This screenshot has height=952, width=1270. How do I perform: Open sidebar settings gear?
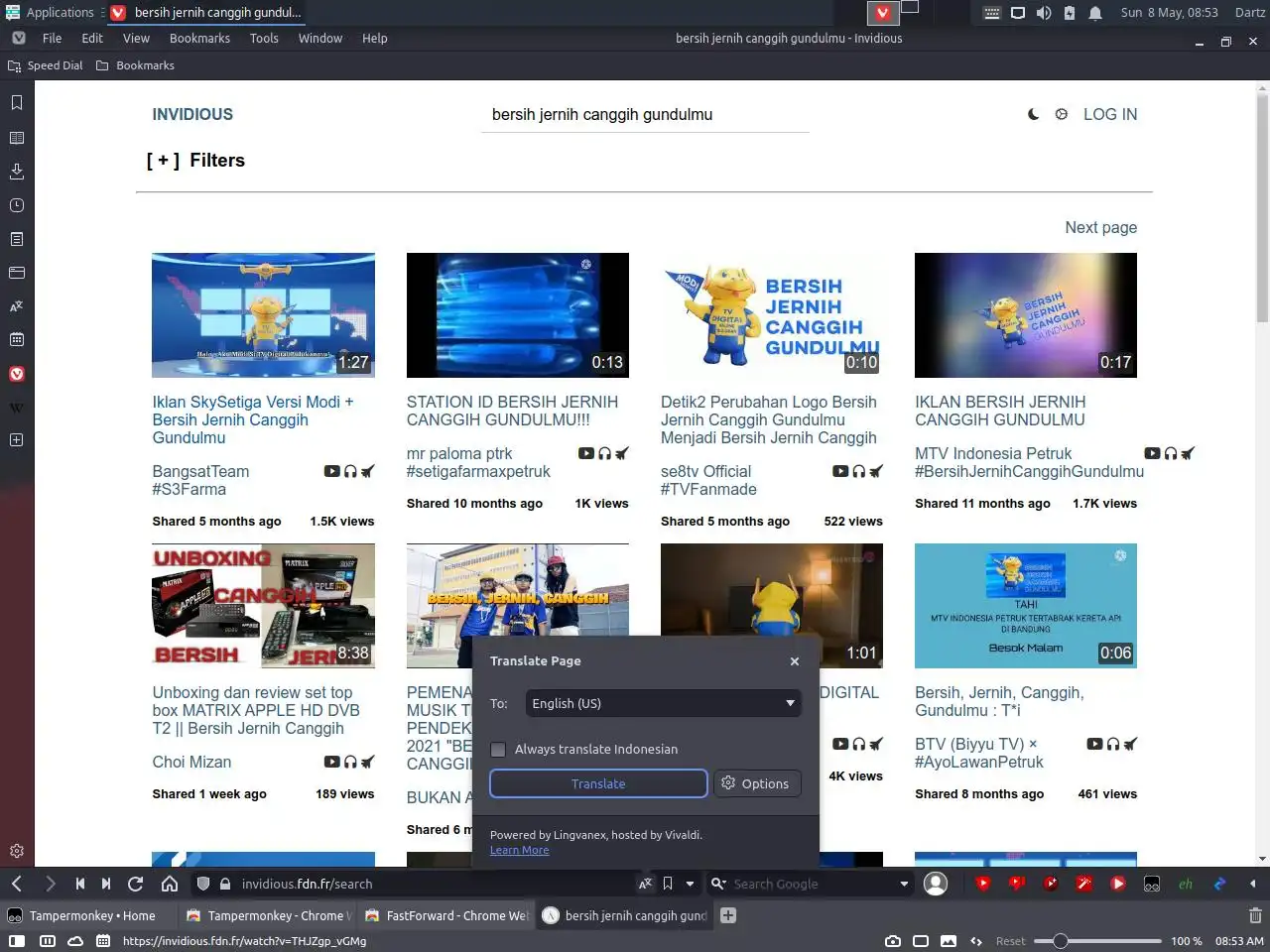tap(17, 851)
